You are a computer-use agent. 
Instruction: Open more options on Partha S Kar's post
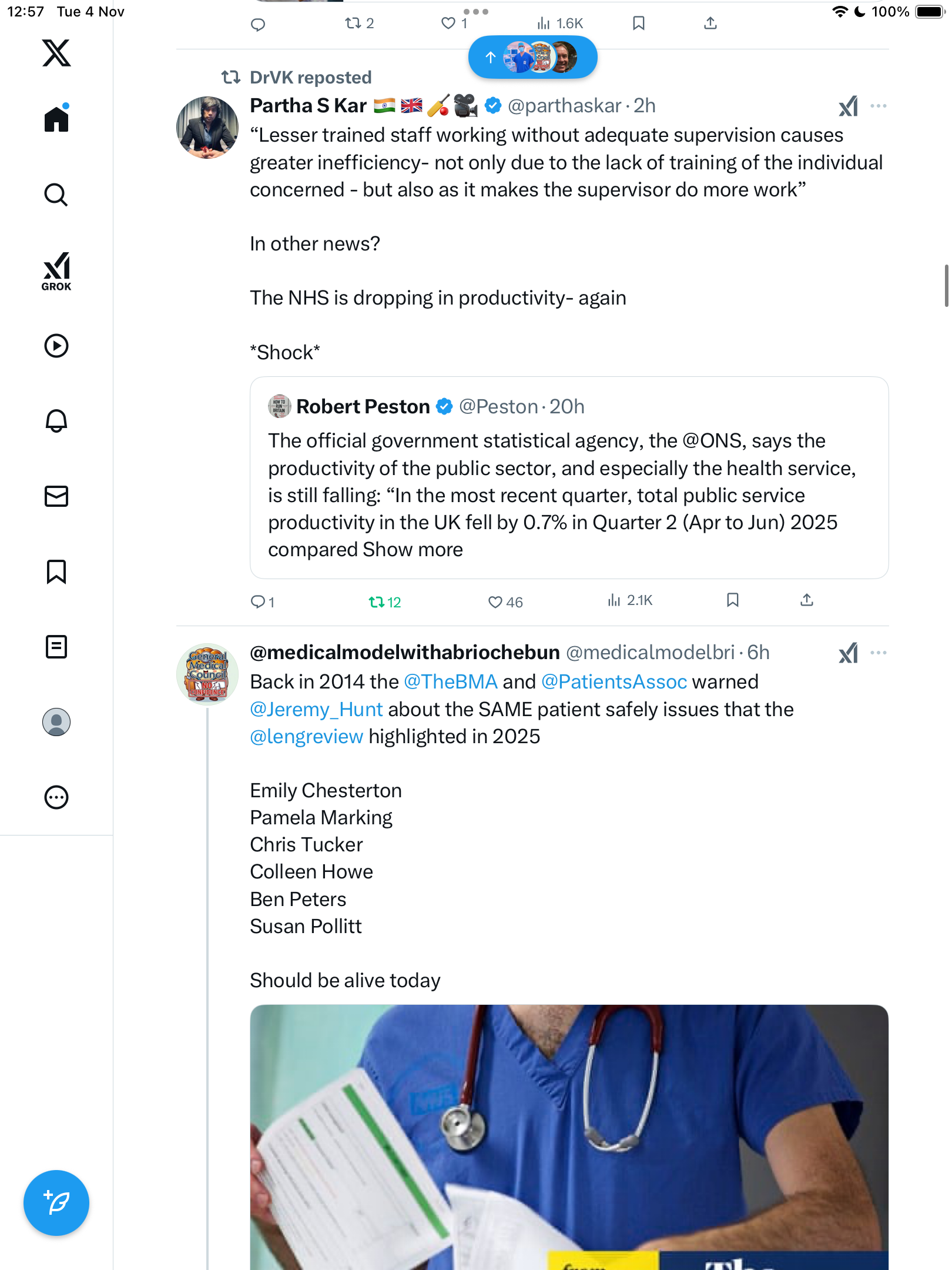[x=878, y=106]
